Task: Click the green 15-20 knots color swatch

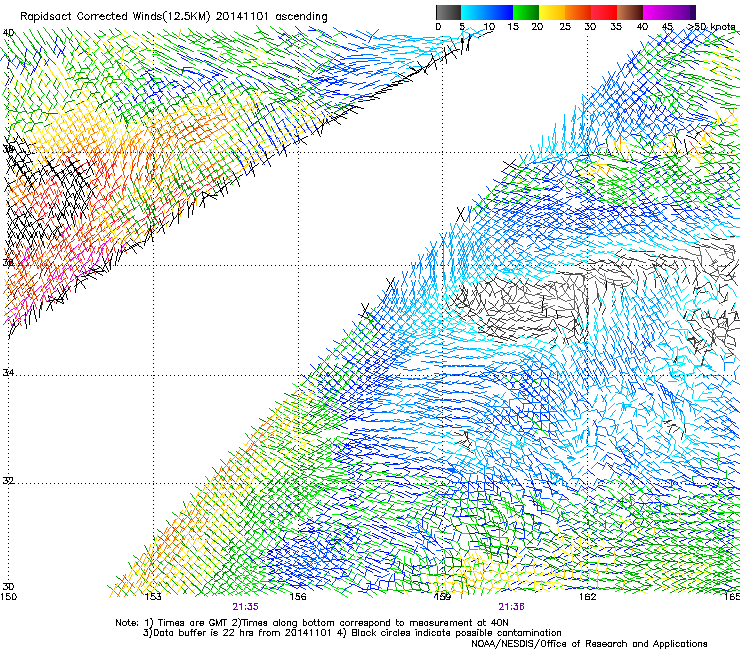Action: pyautogui.click(x=526, y=12)
